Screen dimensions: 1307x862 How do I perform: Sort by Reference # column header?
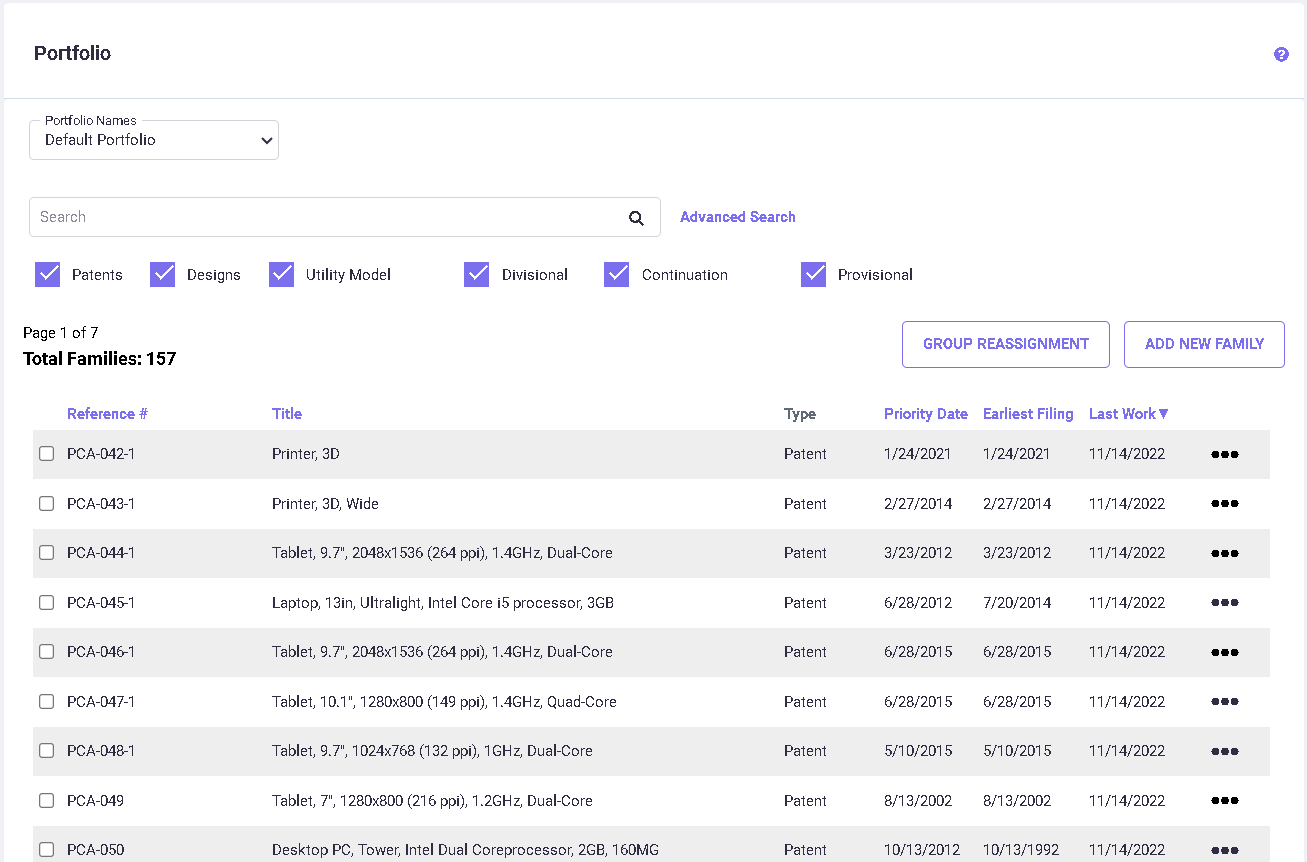coord(107,414)
